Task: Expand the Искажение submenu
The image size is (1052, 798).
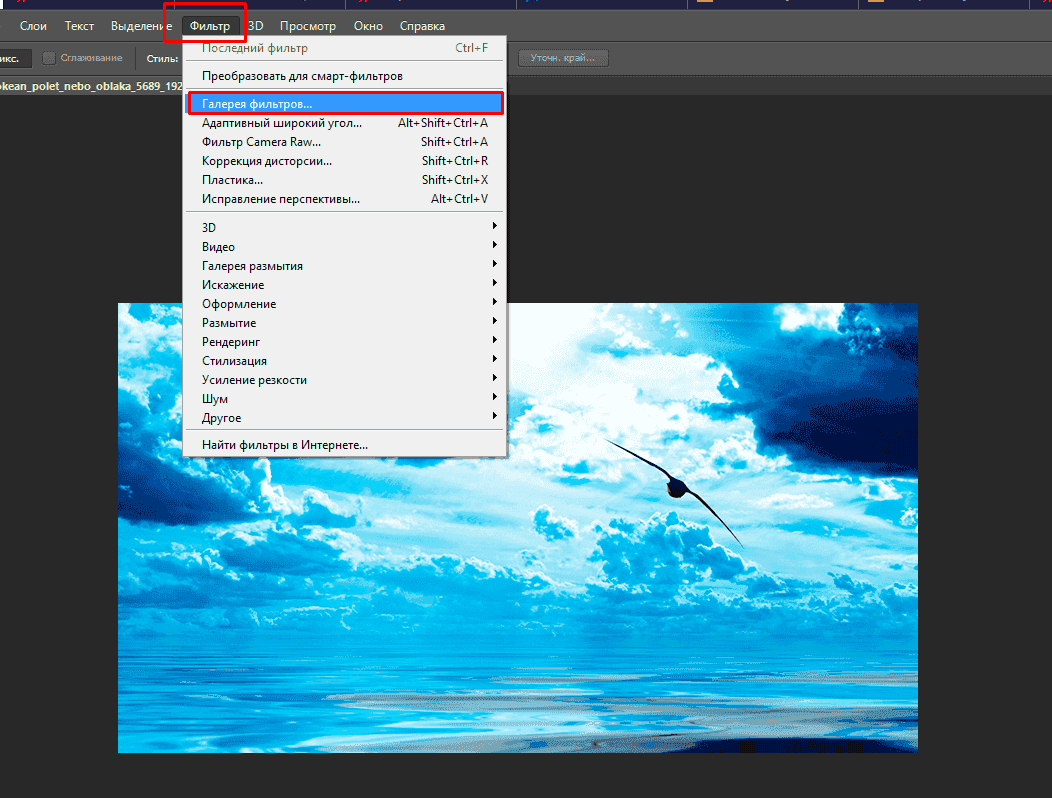Action: (233, 285)
